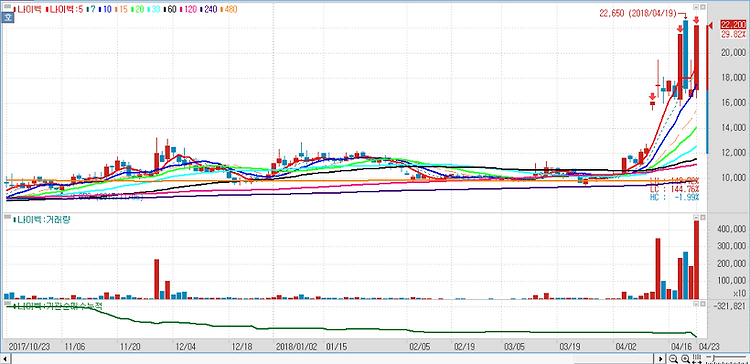
Task: Click the HC : -1.99% indicator text
Action: pyautogui.click(x=674, y=197)
